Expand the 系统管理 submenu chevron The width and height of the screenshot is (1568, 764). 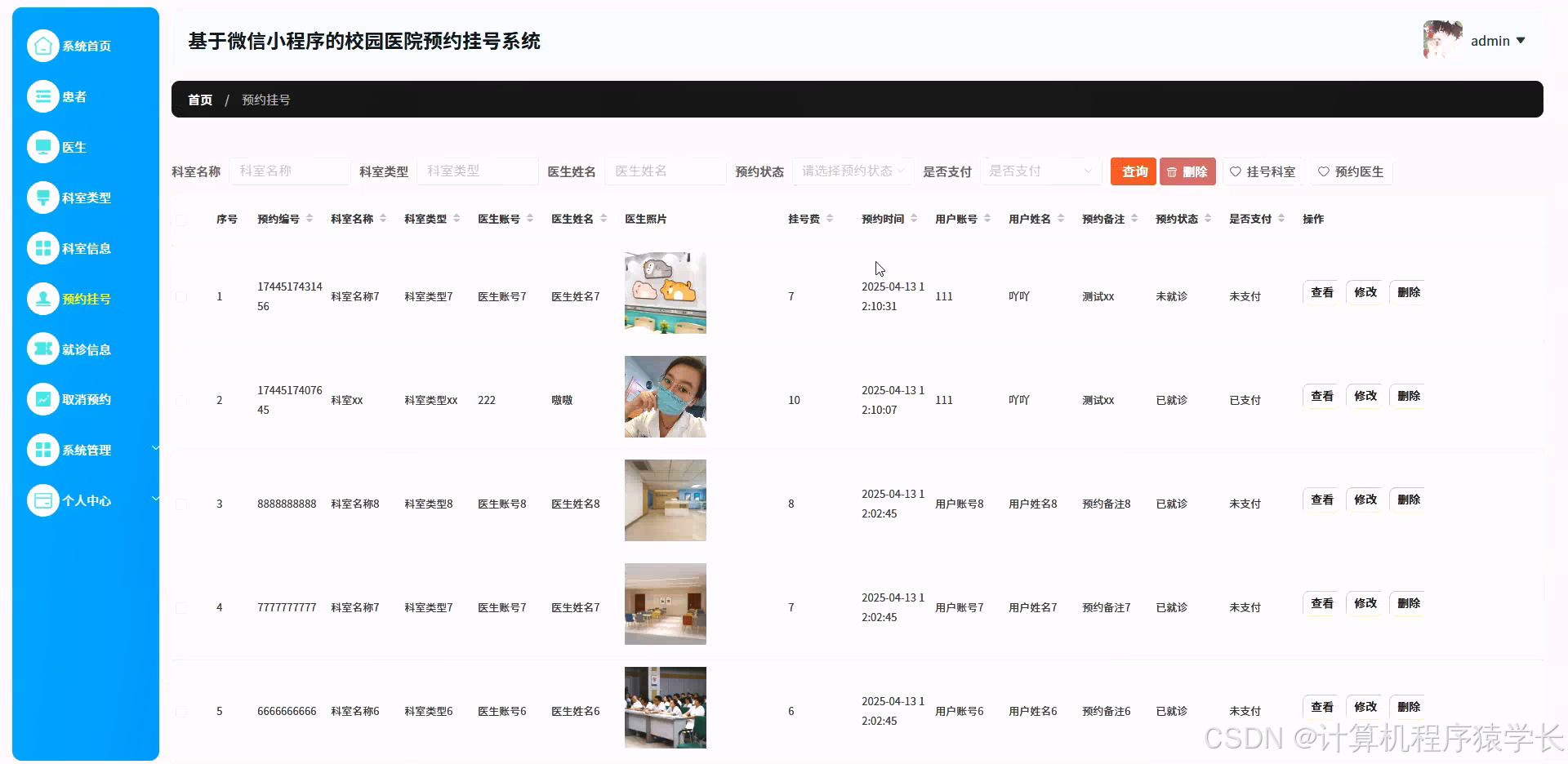155,448
